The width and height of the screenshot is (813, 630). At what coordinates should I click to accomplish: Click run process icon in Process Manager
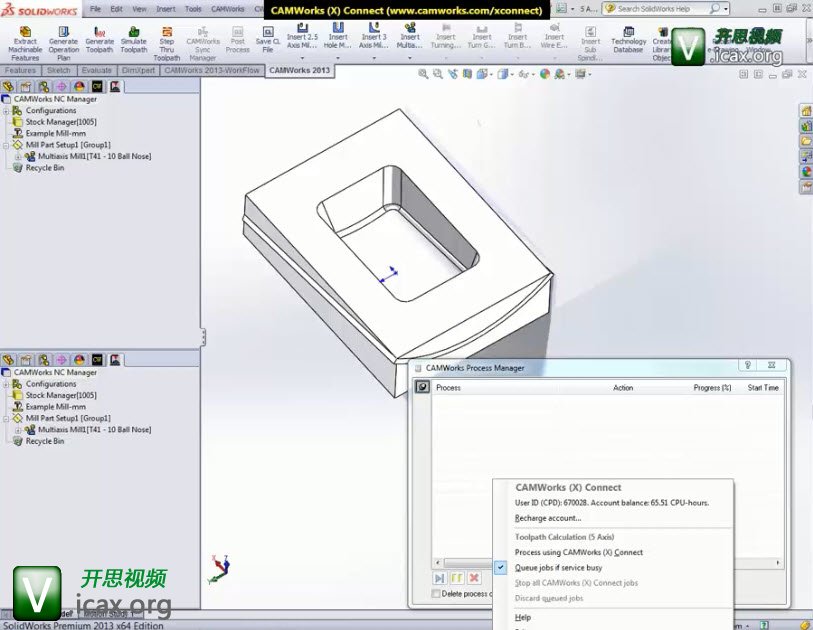439,578
